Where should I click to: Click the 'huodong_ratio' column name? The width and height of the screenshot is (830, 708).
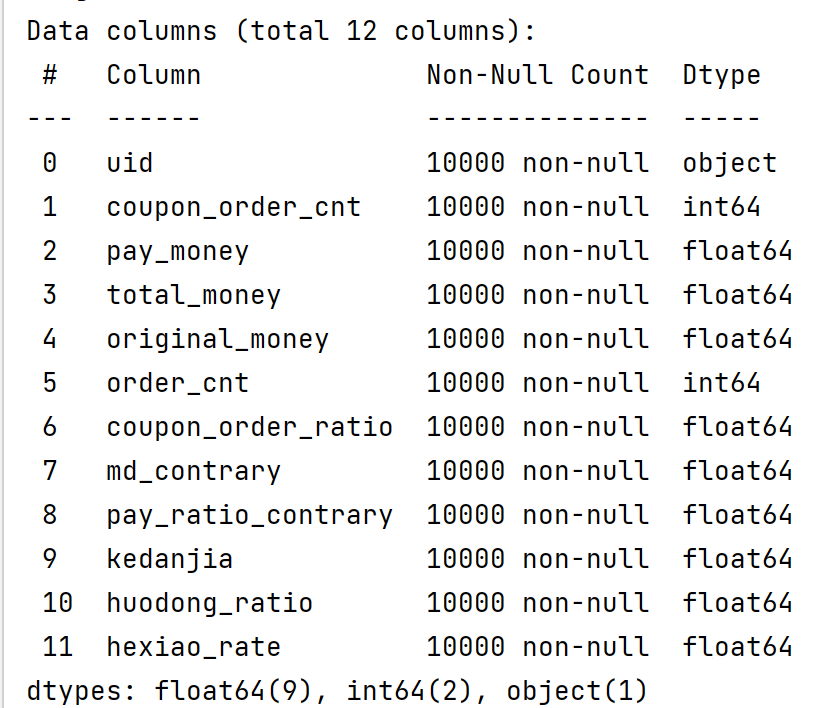click(209, 603)
